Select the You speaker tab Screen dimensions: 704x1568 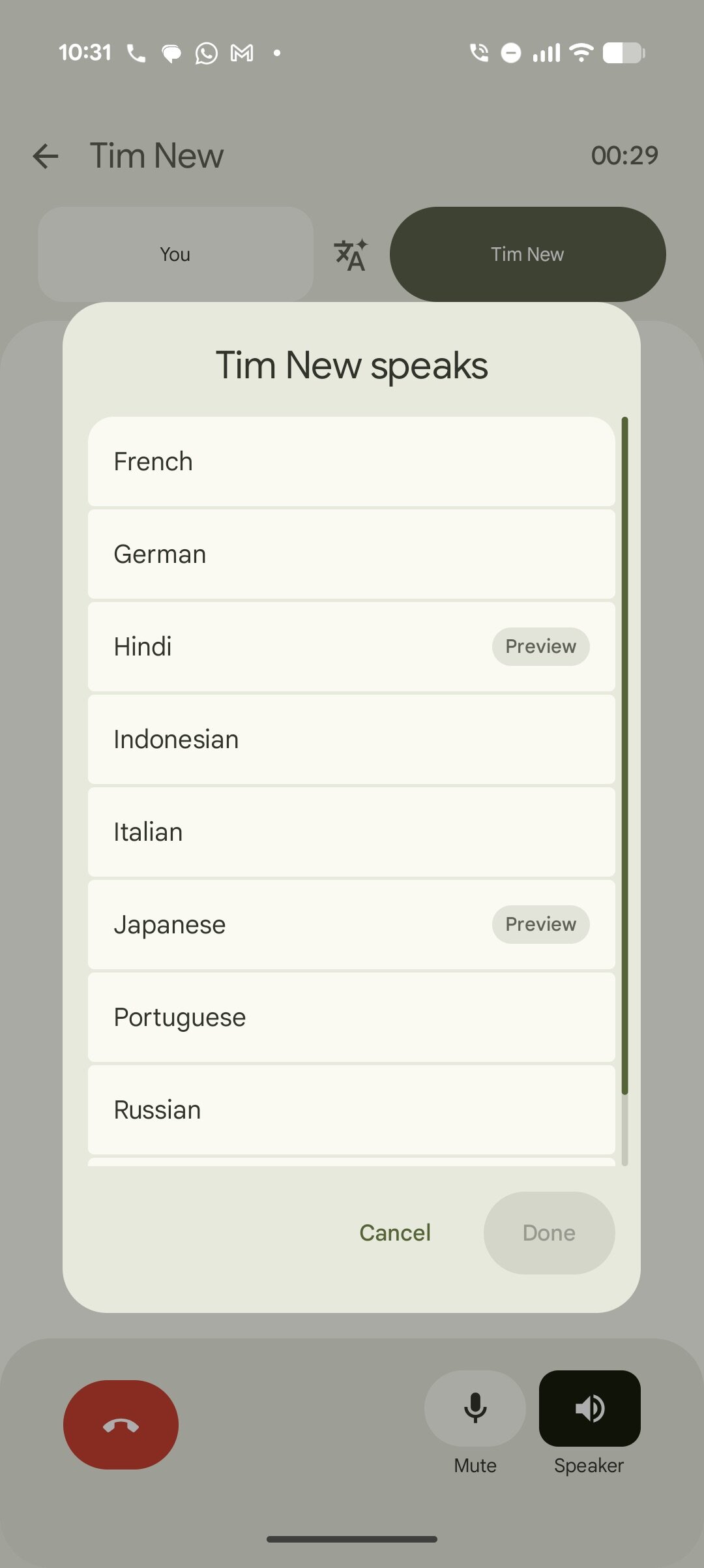175,254
